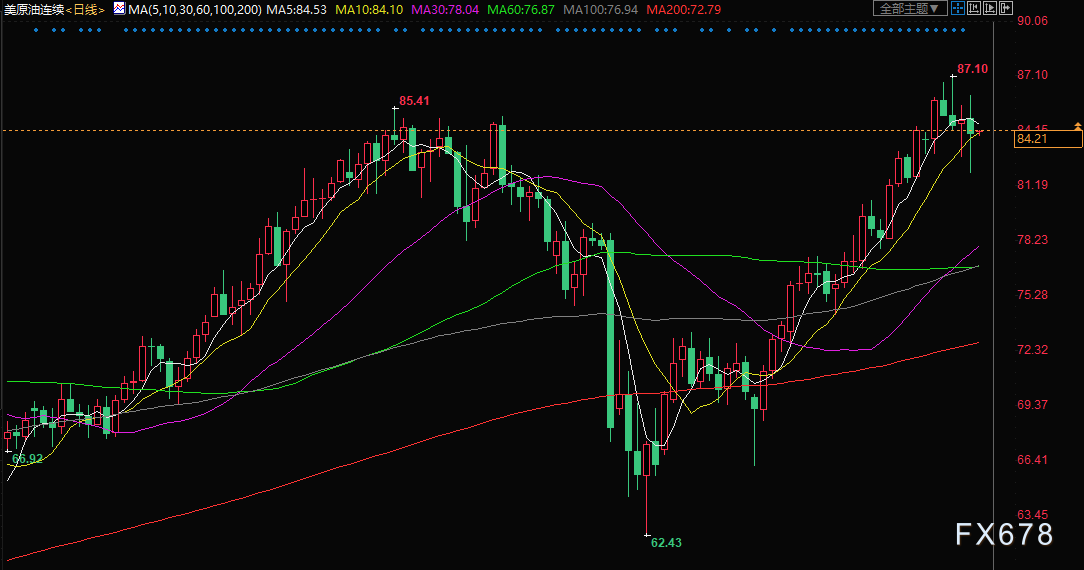
Task: Click the 日线 period selector
Action: click(x=85, y=10)
